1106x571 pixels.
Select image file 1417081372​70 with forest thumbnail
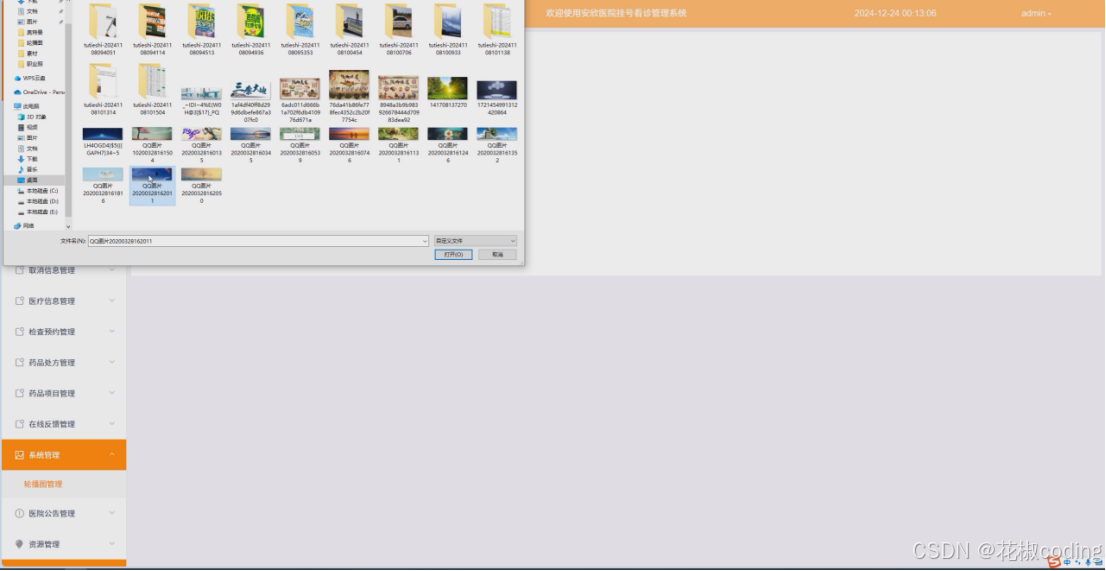448,93
